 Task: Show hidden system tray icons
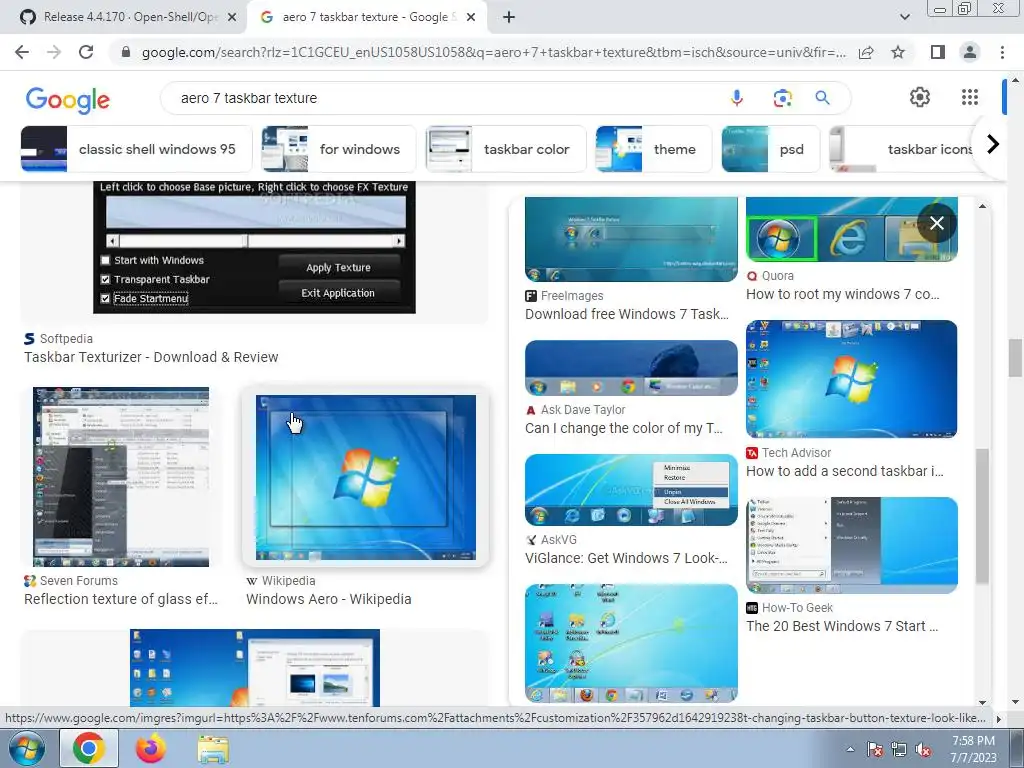850,749
